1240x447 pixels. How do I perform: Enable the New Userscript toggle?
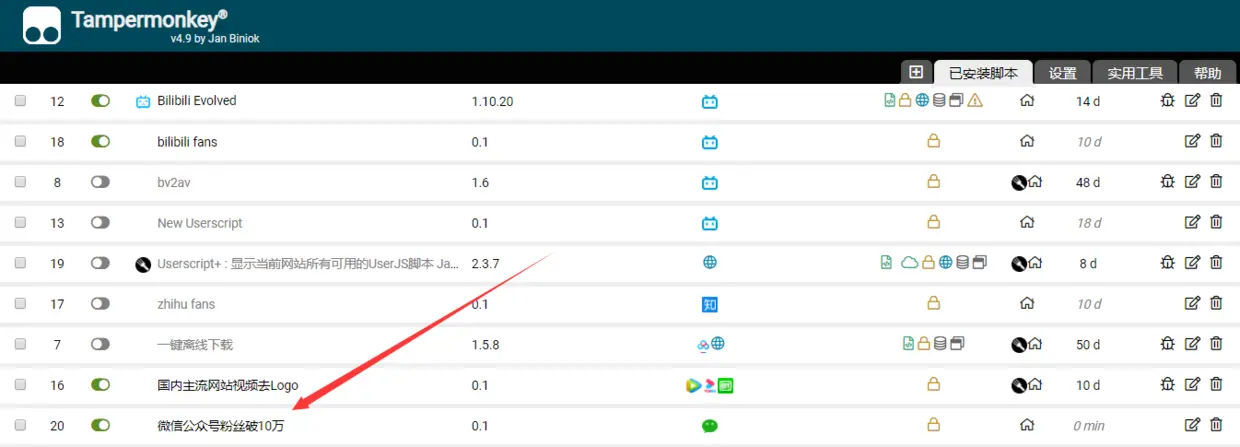pyautogui.click(x=100, y=223)
